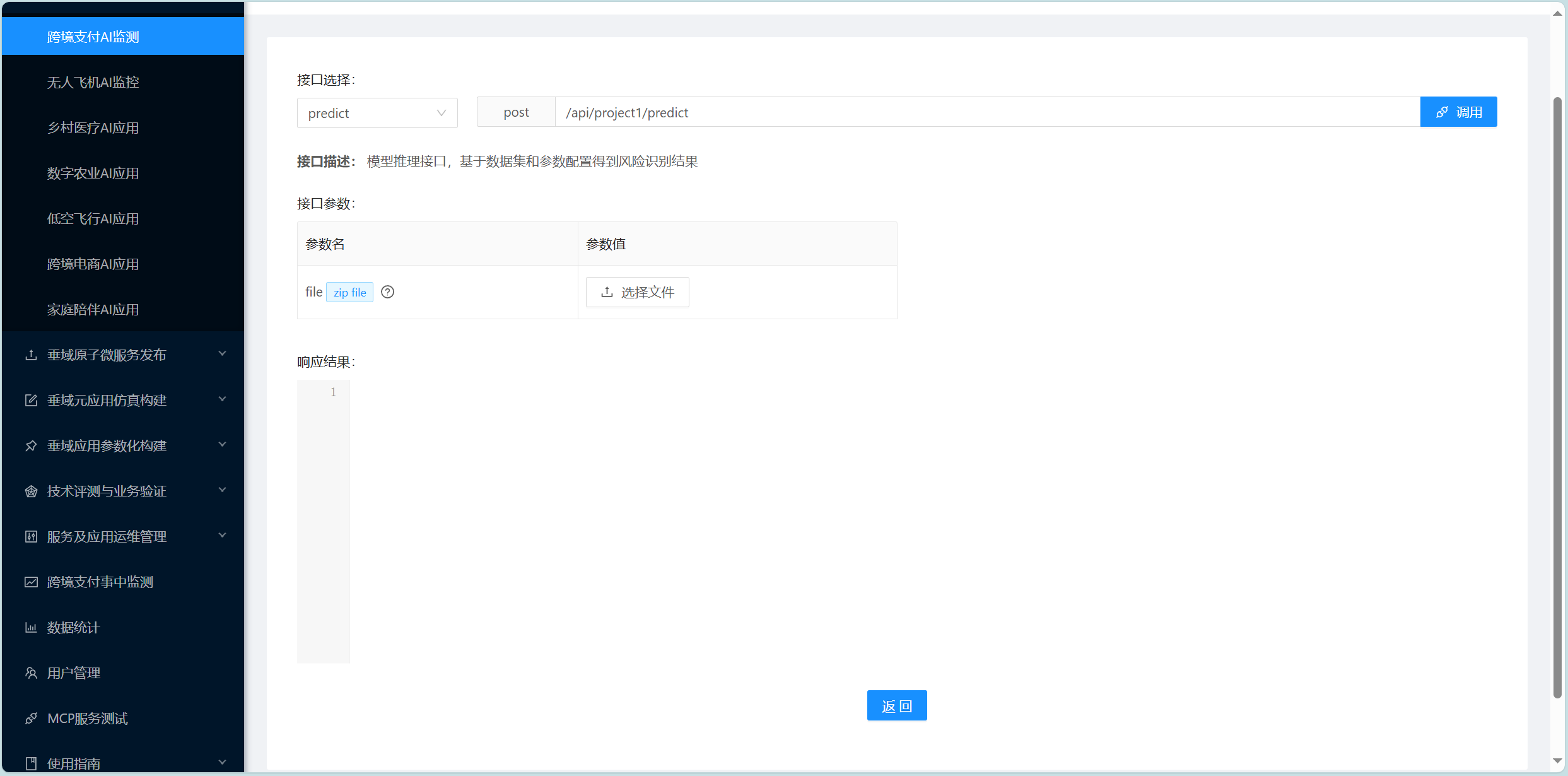Click the post method label
Screen dimensions: 1568x776
(x=516, y=112)
